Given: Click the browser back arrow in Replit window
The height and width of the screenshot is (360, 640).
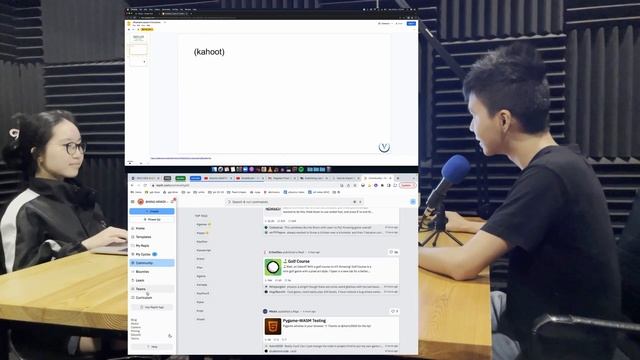Looking at the screenshot, I should click(x=132, y=185).
